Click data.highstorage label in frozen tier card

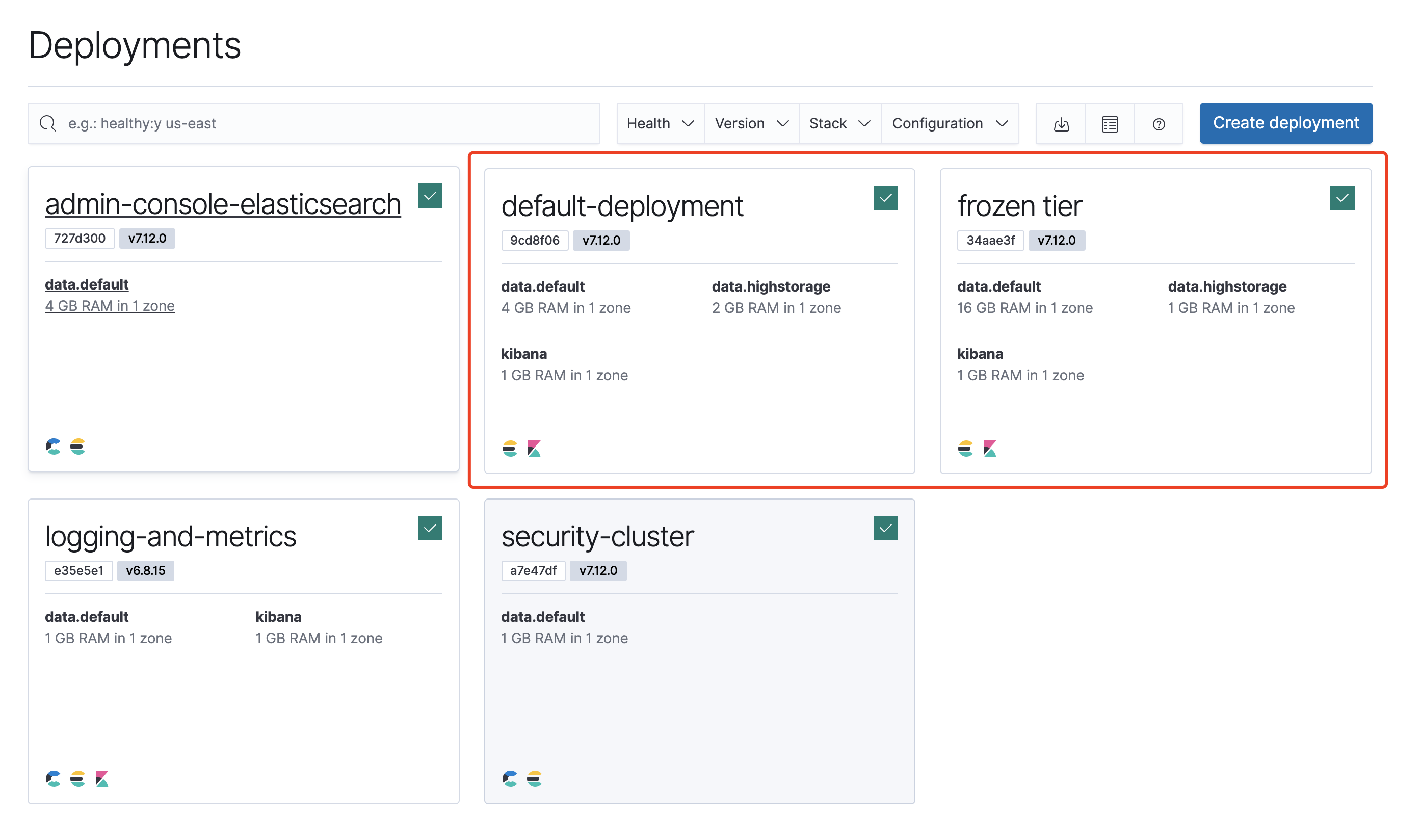point(1227,286)
